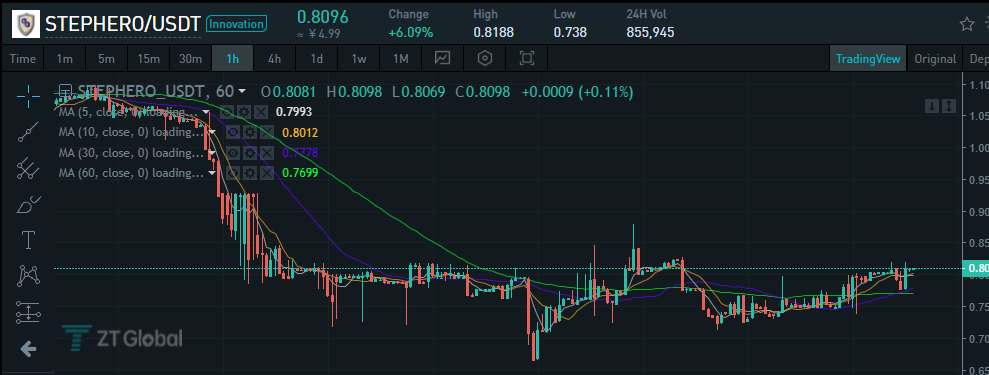Hide the MA 30 indicator line
The height and width of the screenshot is (375, 989).
pyautogui.click(x=233, y=153)
